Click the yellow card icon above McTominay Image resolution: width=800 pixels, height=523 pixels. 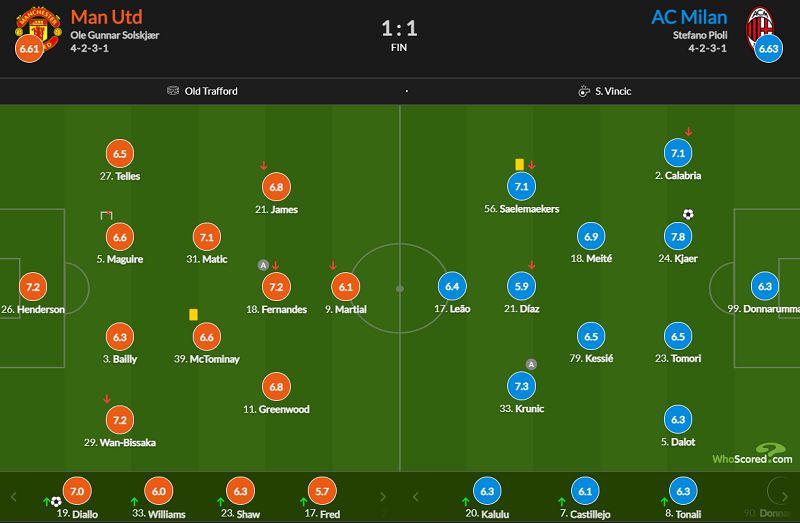click(193, 314)
